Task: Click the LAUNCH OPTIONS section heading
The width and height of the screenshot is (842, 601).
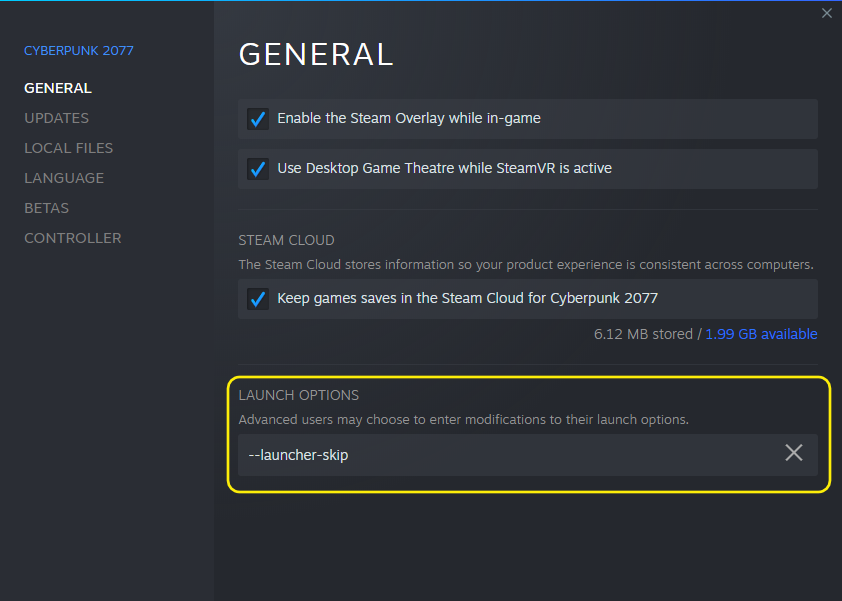Action: coord(298,395)
